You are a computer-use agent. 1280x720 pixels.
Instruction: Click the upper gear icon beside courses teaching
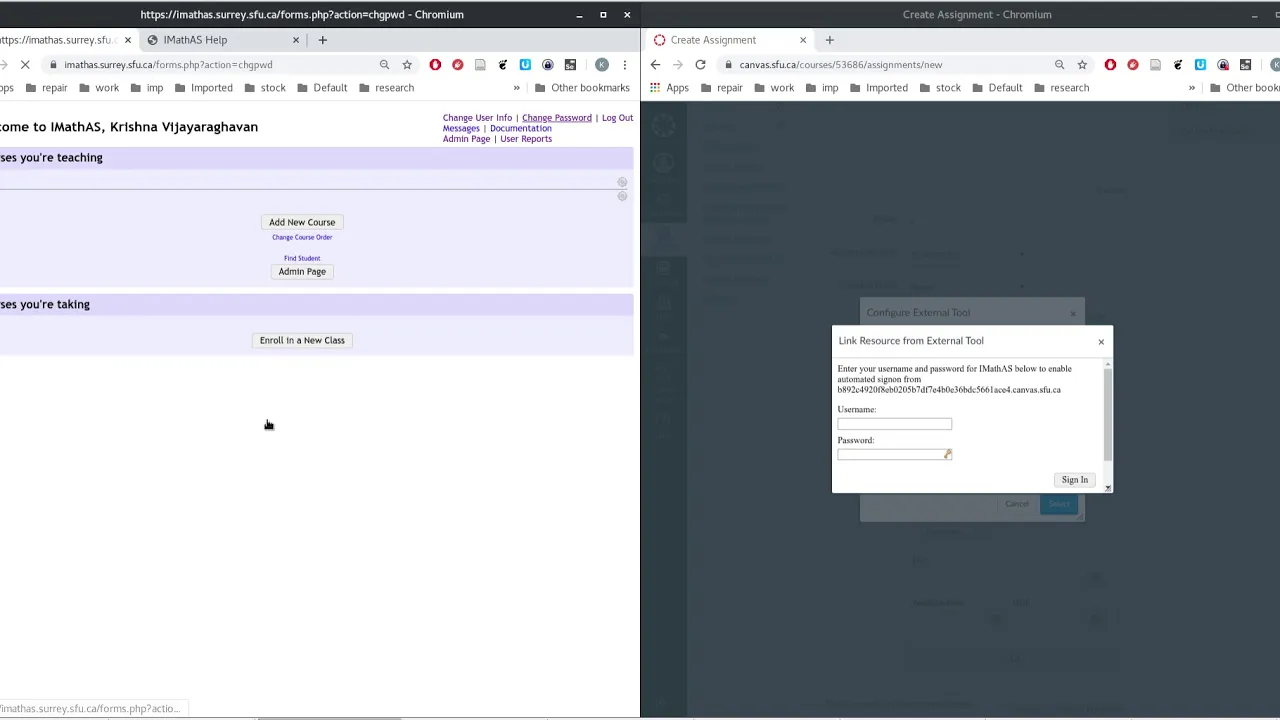click(x=622, y=183)
